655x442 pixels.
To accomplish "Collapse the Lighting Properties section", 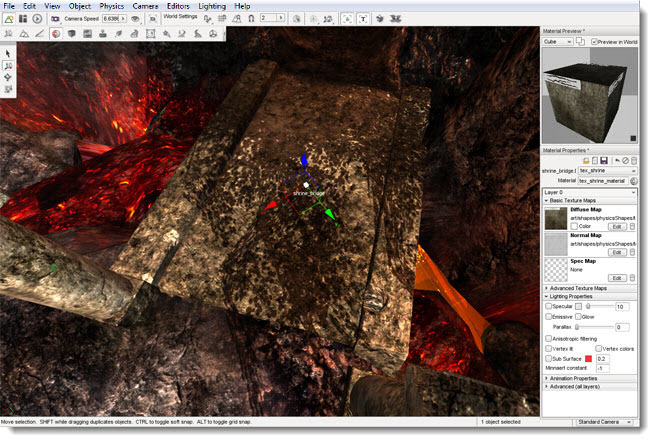I will [x=590, y=297].
